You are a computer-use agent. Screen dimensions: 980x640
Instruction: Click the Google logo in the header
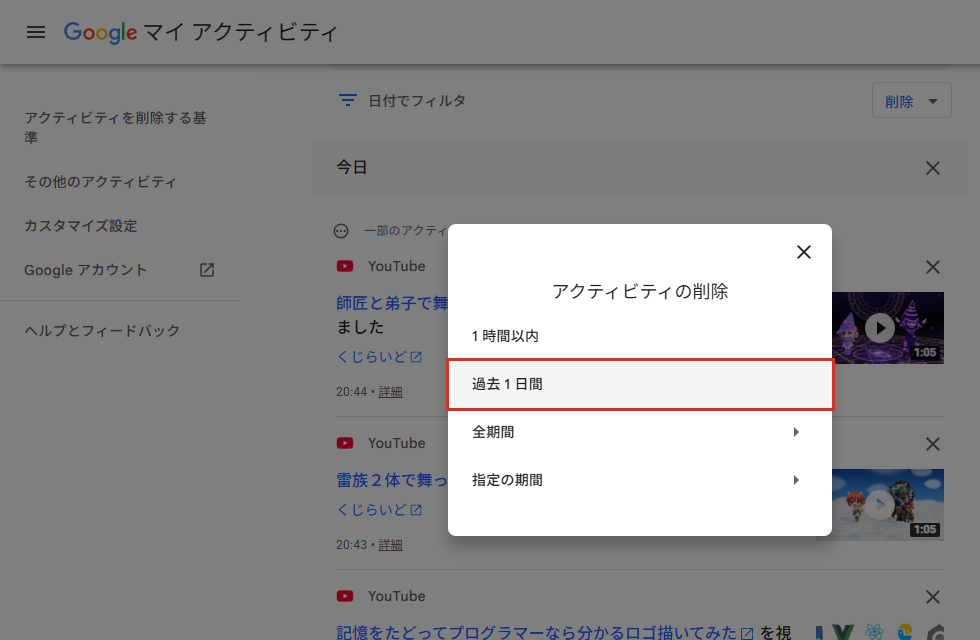coord(100,32)
